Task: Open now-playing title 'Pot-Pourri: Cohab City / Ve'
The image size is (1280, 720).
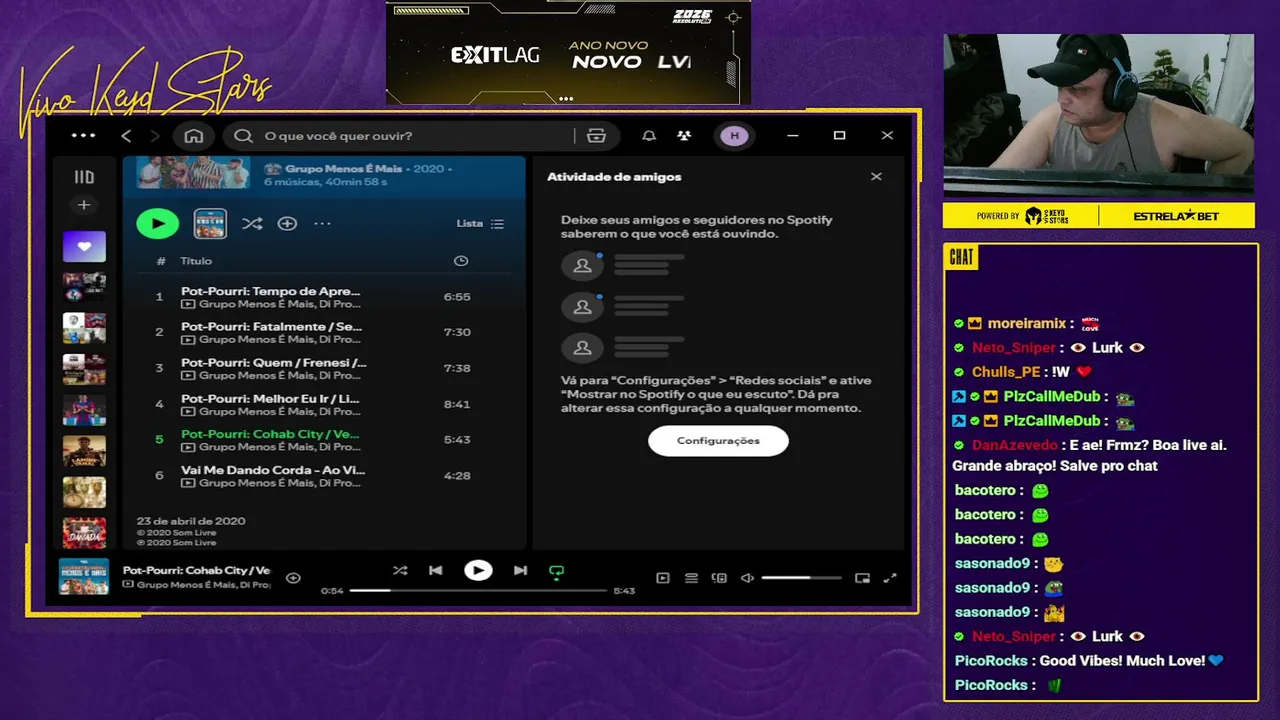Action: [196, 570]
